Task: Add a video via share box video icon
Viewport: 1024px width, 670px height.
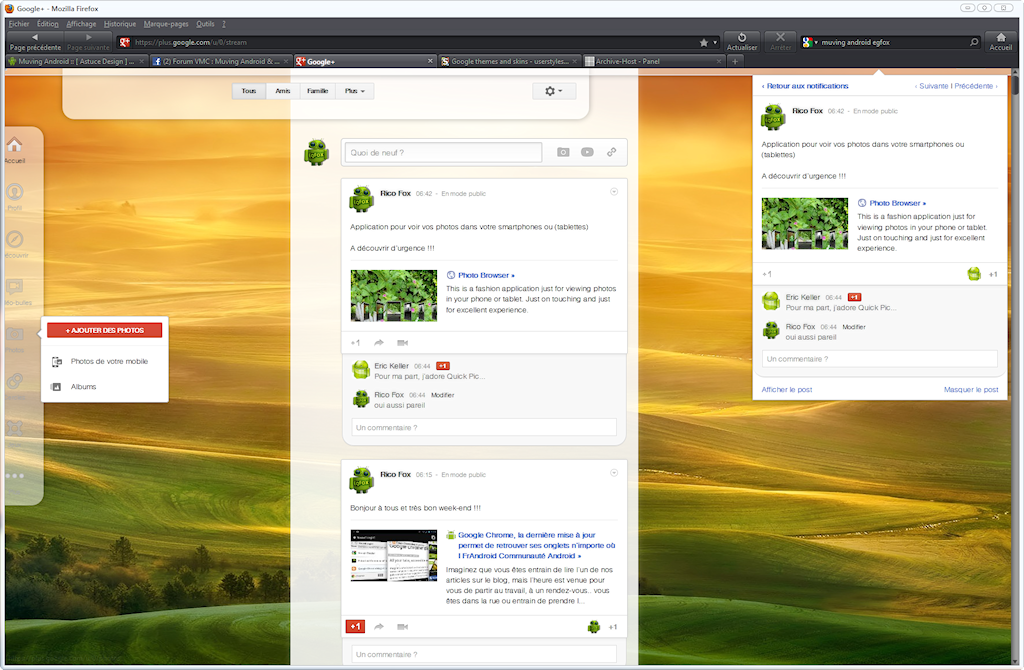Action: click(x=587, y=152)
